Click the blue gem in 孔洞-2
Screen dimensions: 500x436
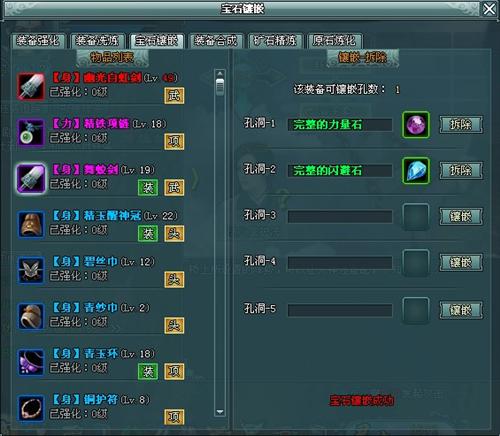click(416, 171)
